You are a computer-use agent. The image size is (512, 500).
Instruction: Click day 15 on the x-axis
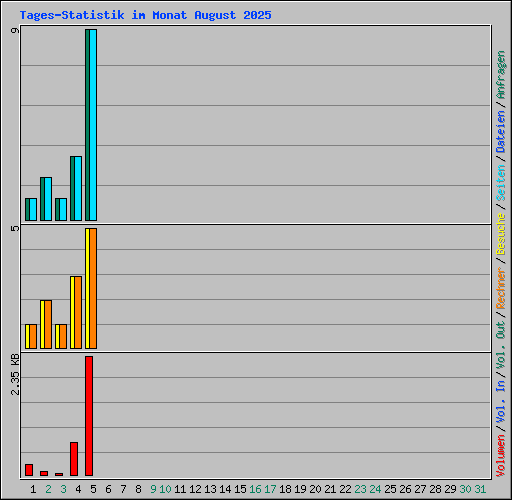coord(240,489)
